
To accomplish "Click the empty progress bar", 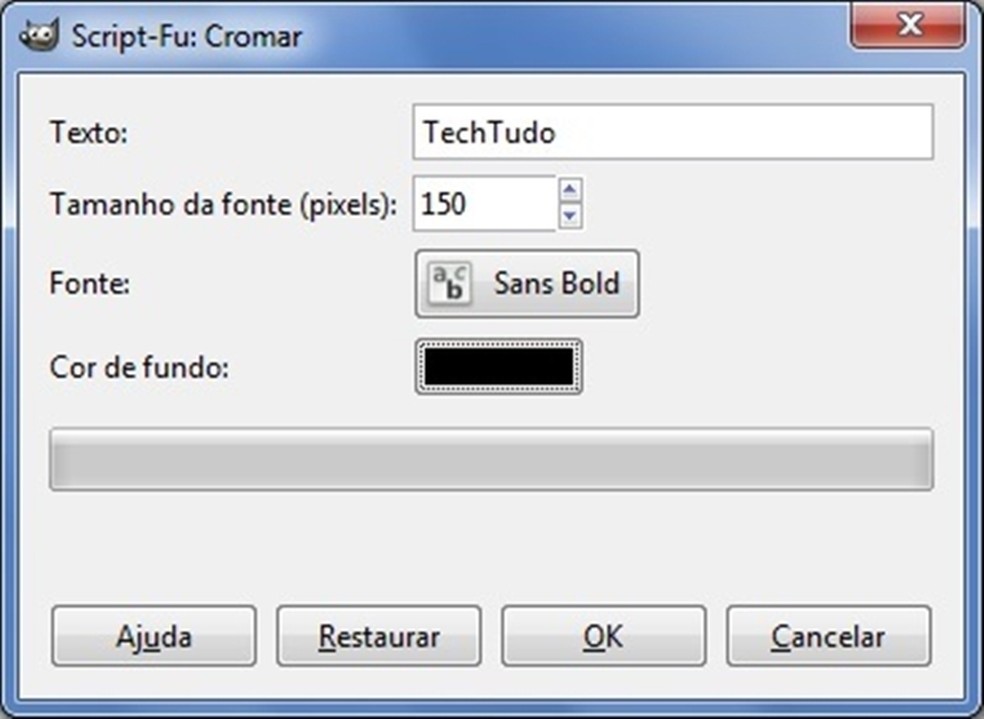I will (x=492, y=459).
